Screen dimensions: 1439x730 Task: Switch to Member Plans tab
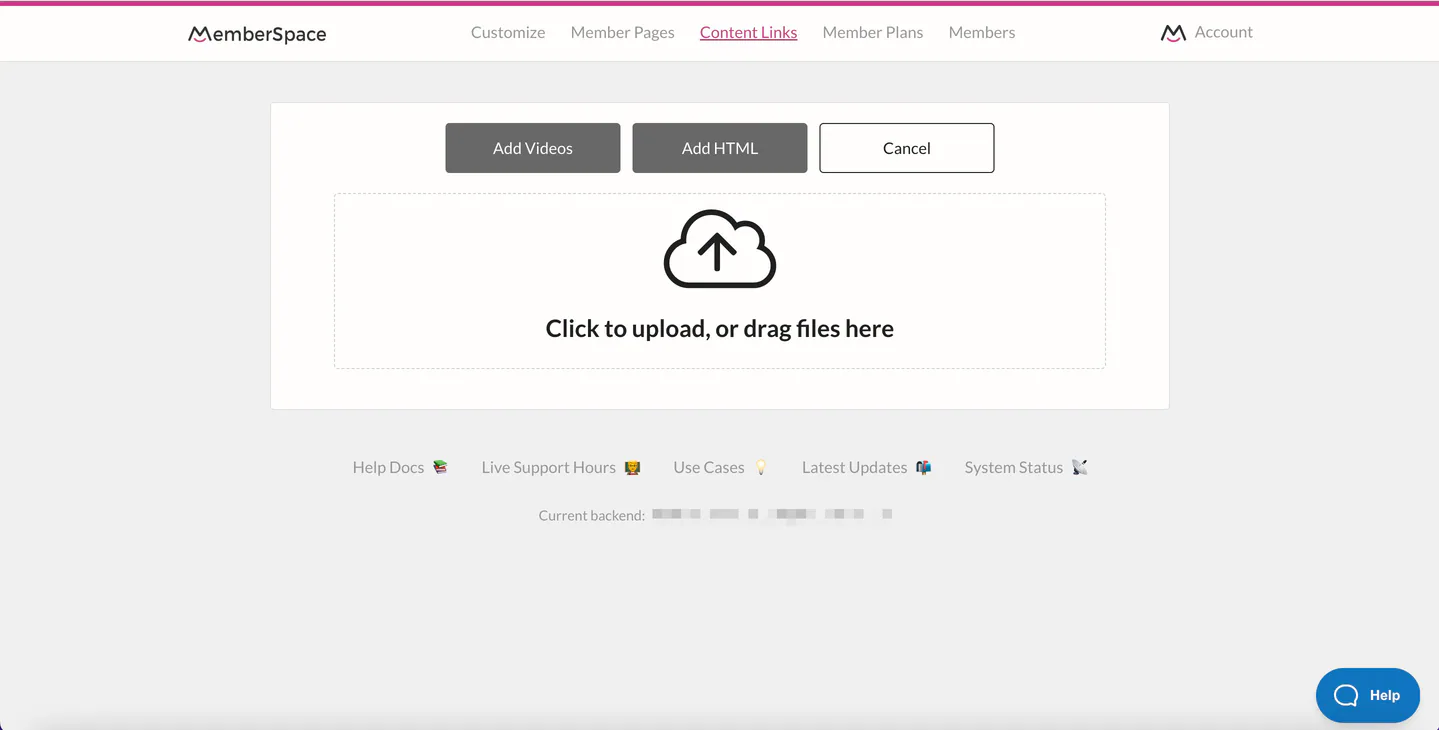(x=873, y=32)
